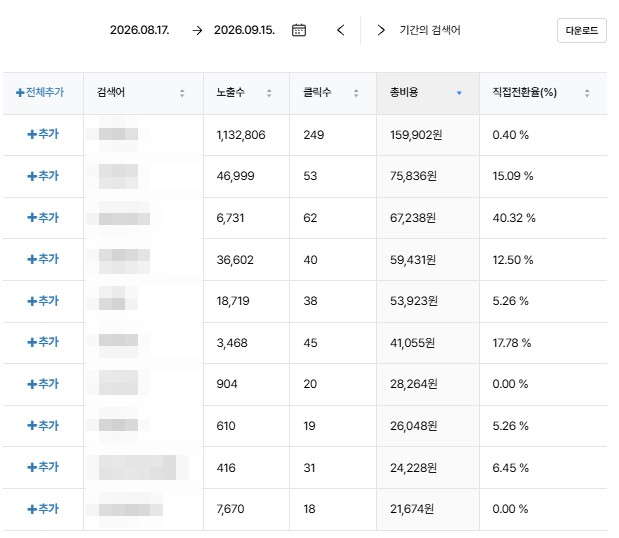
Task: Add keyword with 904 impressions
Action: (x=43, y=384)
